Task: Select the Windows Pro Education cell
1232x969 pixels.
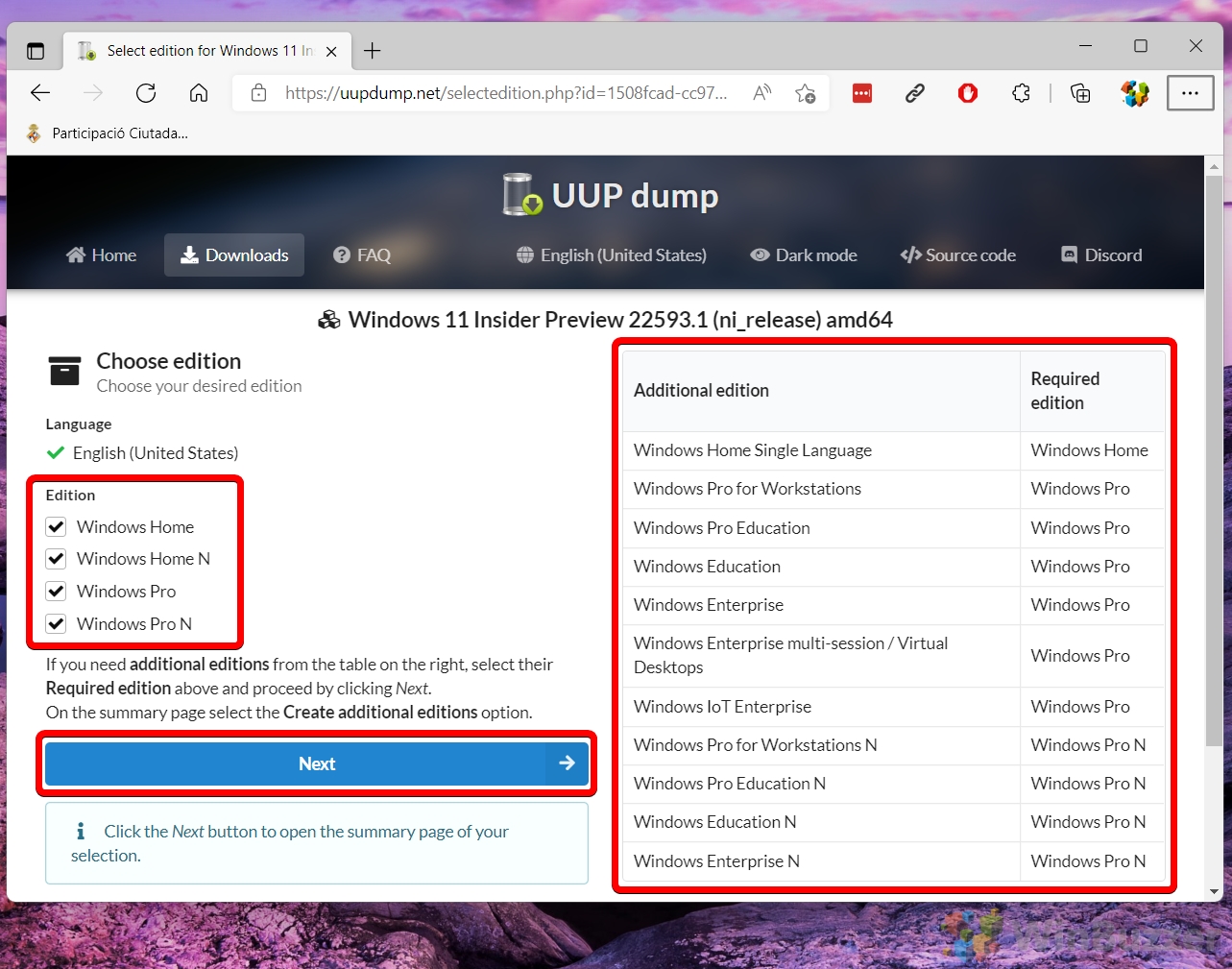Action: [821, 528]
